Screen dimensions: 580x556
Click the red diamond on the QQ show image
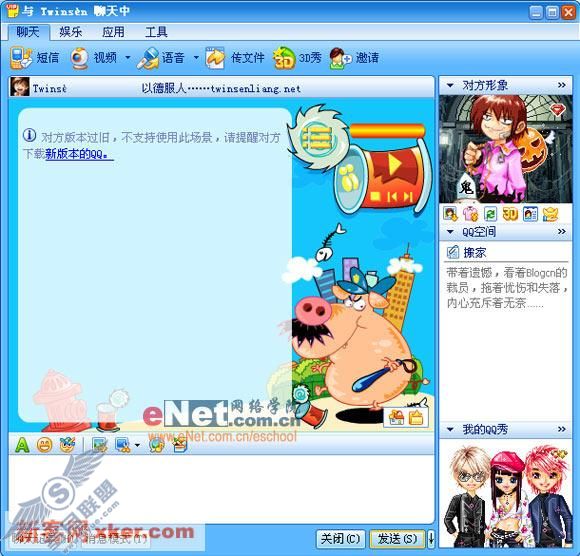[557, 109]
